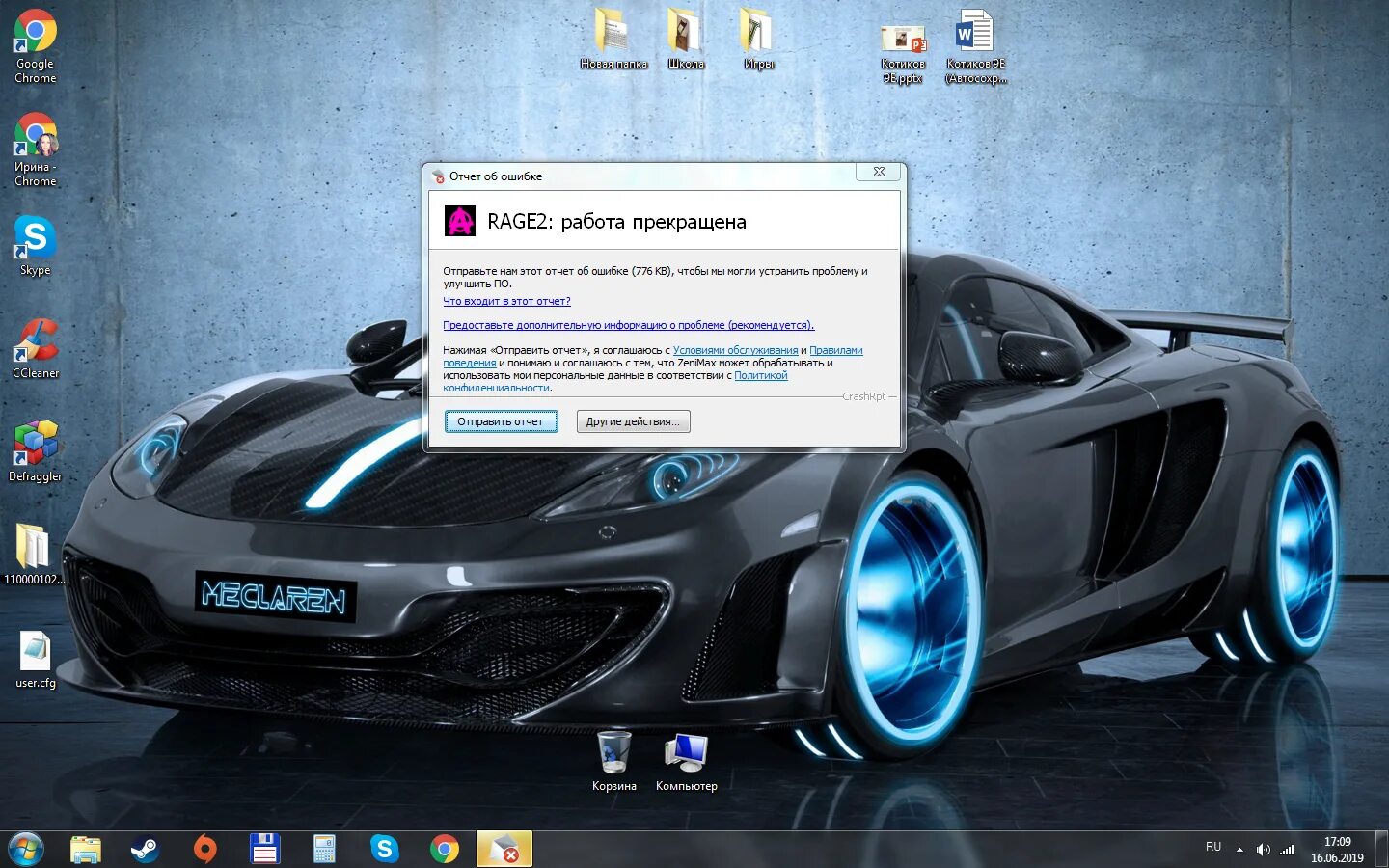Open Steam from the taskbar
Image resolution: width=1389 pixels, height=868 pixels.
[146, 850]
